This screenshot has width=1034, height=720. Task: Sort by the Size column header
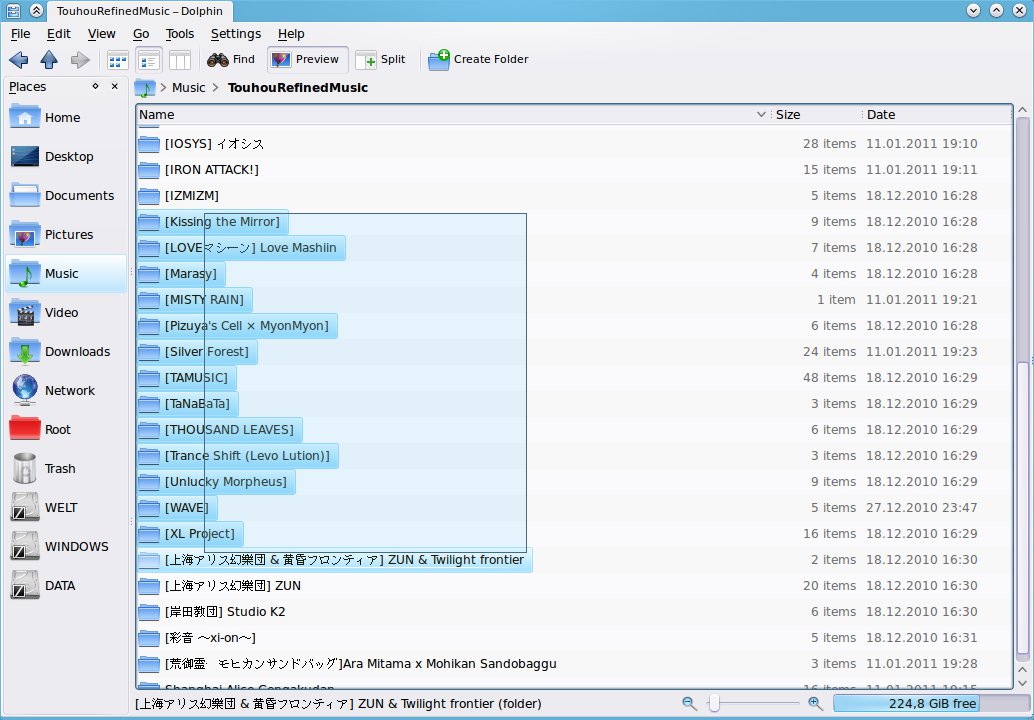pyautogui.click(x=816, y=115)
